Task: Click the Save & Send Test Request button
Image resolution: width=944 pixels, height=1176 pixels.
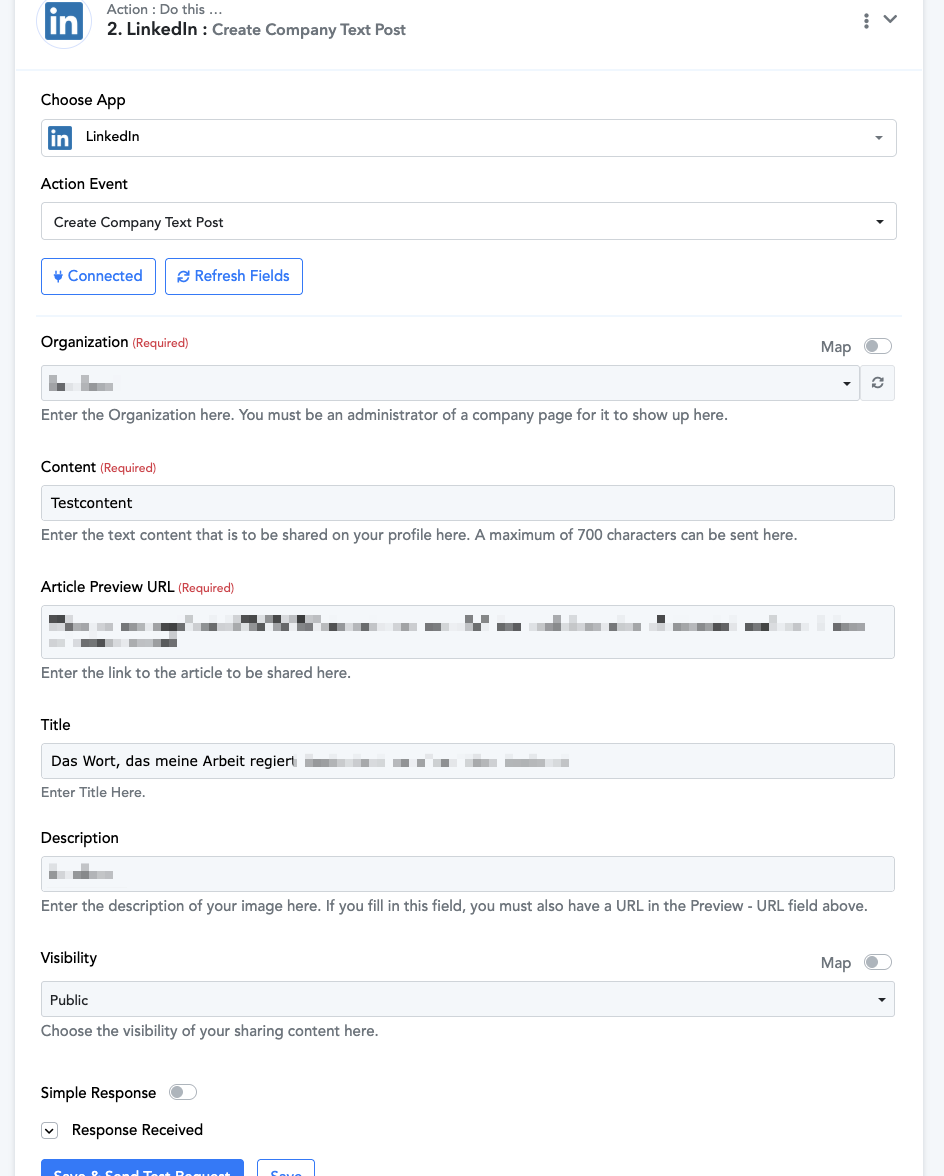Action: [x=142, y=1169]
